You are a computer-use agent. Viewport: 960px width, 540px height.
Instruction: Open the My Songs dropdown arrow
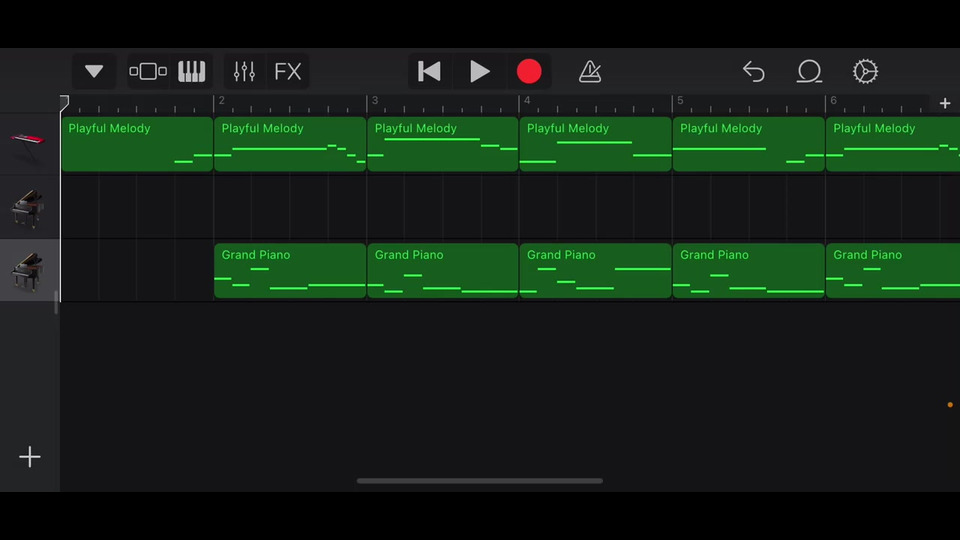click(x=94, y=72)
